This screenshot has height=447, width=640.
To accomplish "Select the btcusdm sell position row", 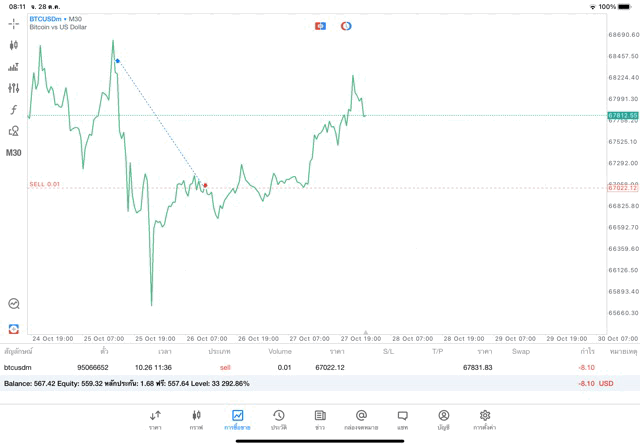I will (300, 367).
